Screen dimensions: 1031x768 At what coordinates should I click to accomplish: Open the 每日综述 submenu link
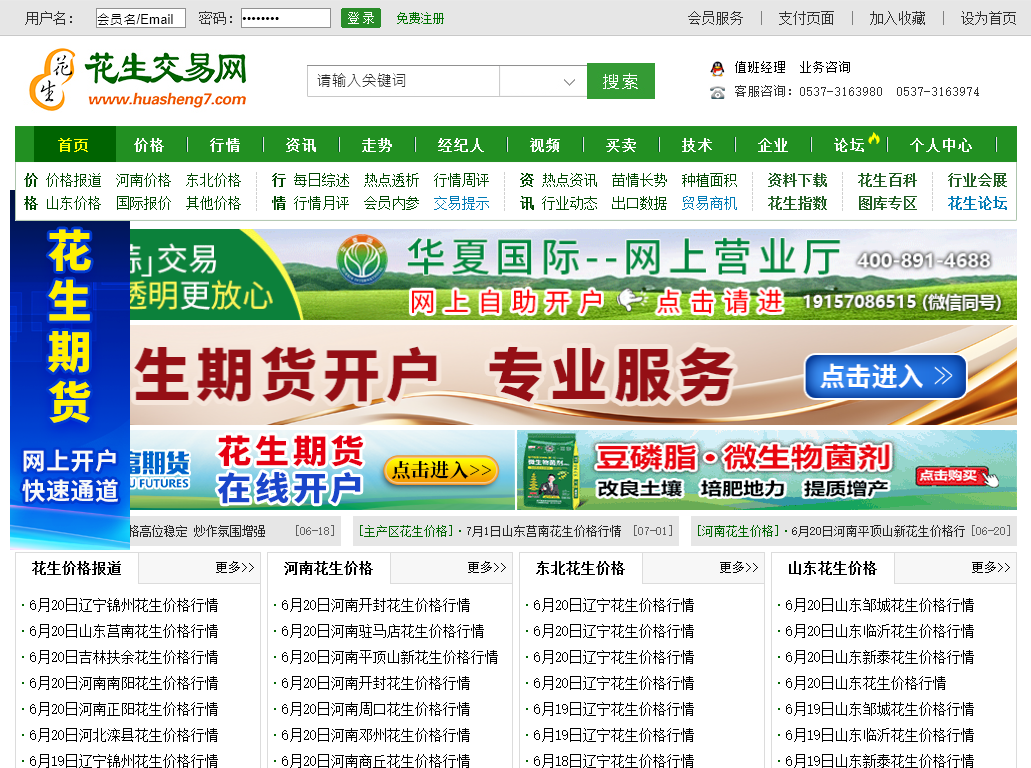pos(321,180)
